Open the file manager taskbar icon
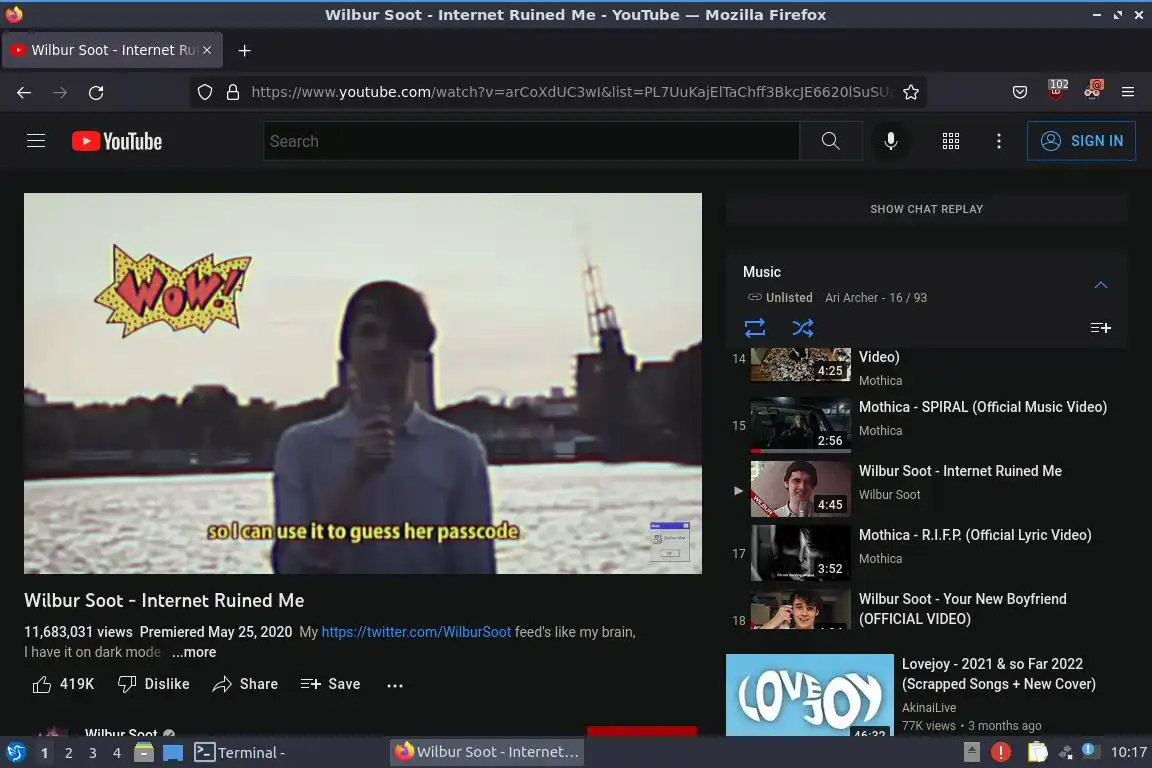 point(144,752)
